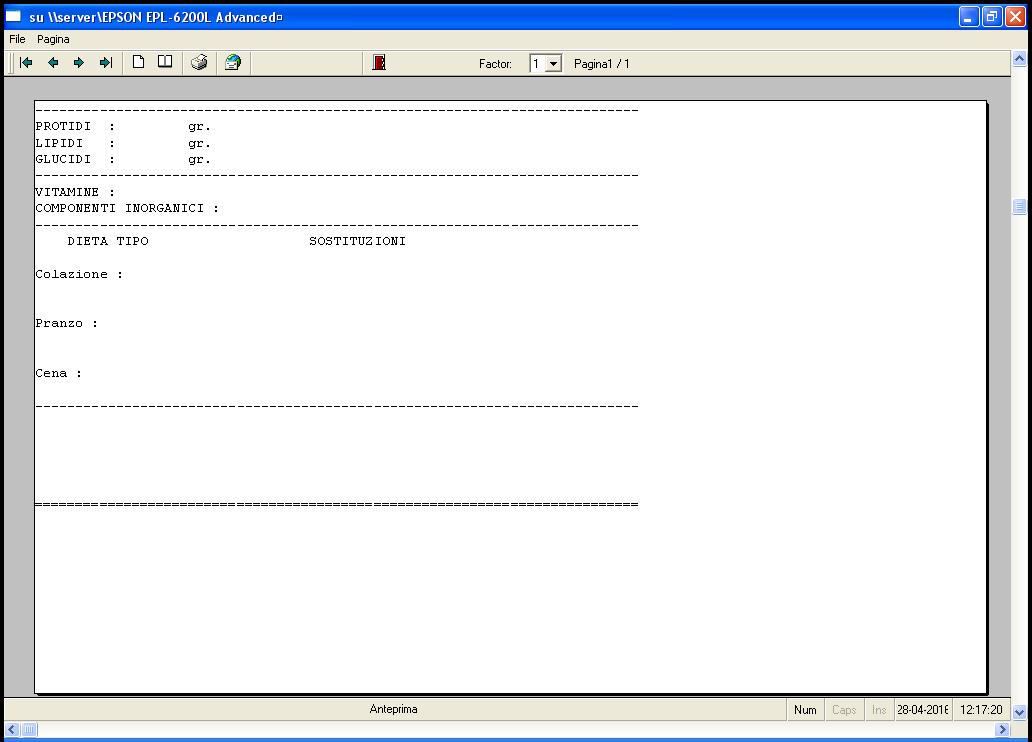This screenshot has width=1032, height=742.
Task: Click the vertical scrollbar down arrow
Action: click(x=1020, y=713)
